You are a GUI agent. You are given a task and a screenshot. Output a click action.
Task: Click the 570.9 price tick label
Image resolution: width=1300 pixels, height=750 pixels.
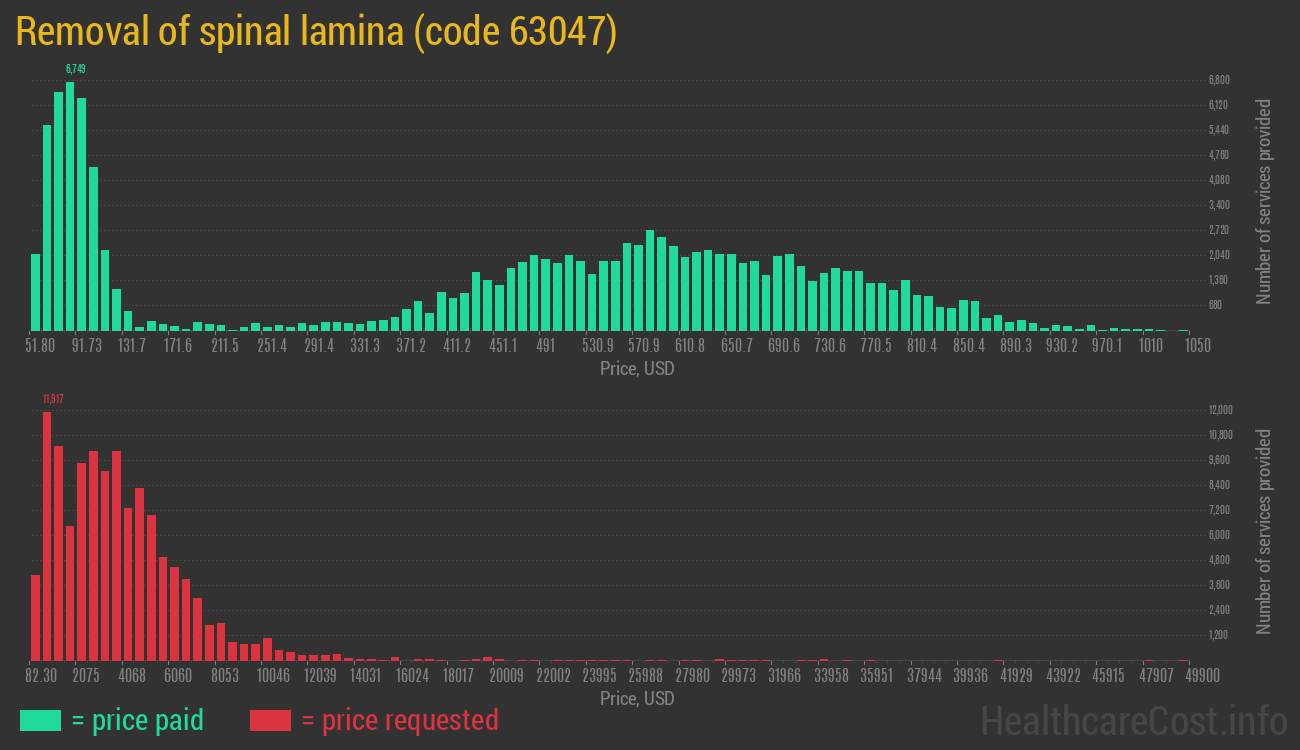coord(643,345)
